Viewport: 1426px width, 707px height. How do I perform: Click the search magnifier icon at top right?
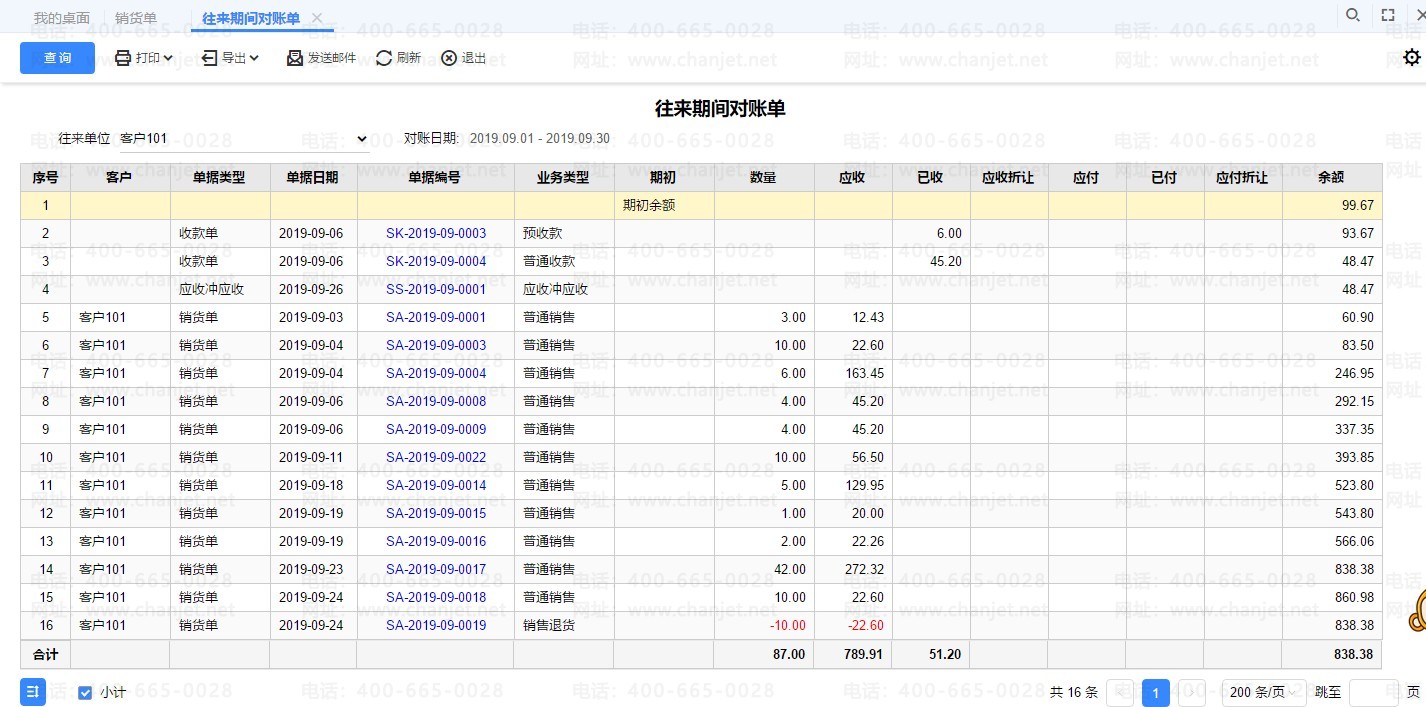pos(1352,15)
